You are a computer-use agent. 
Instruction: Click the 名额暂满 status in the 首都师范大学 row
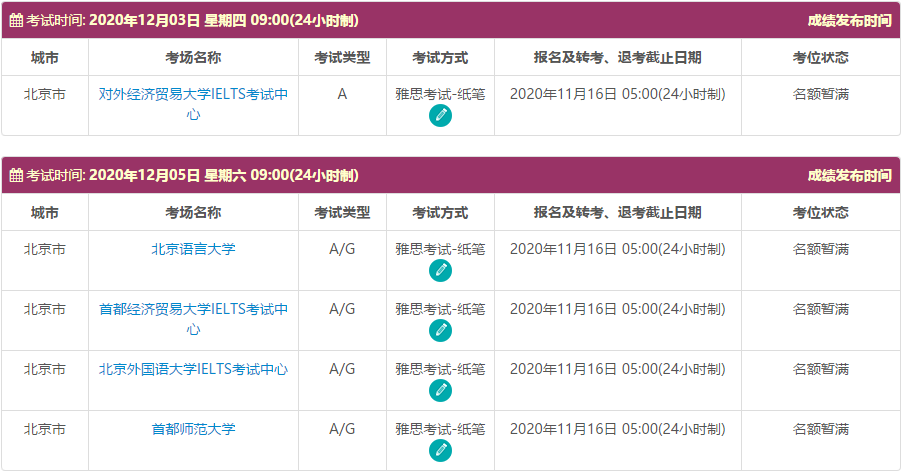(820, 429)
